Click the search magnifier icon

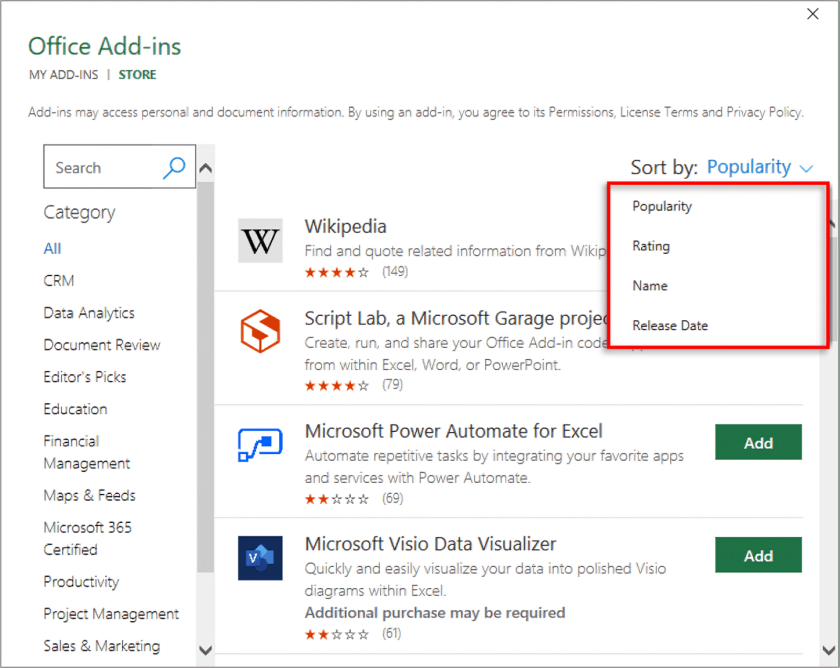click(x=174, y=168)
